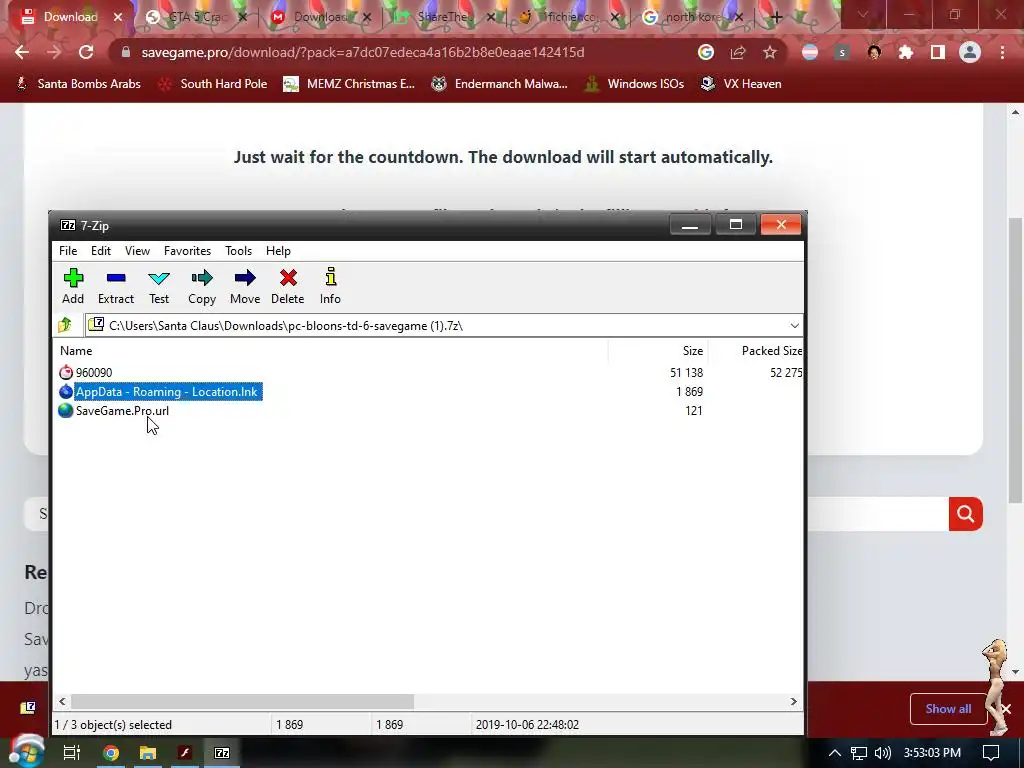Click Show all downloads button

tap(948, 709)
